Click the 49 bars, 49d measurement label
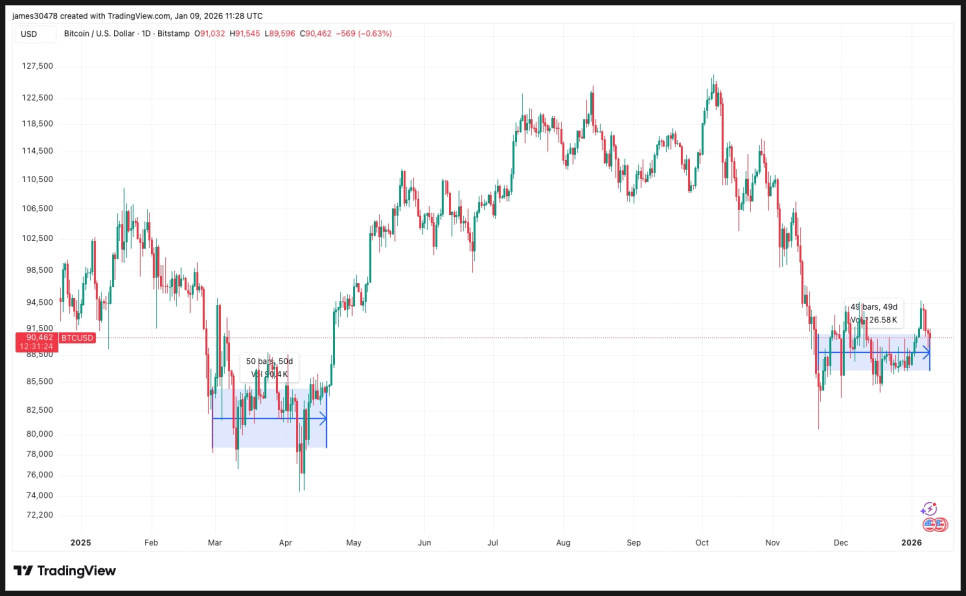 click(x=874, y=307)
